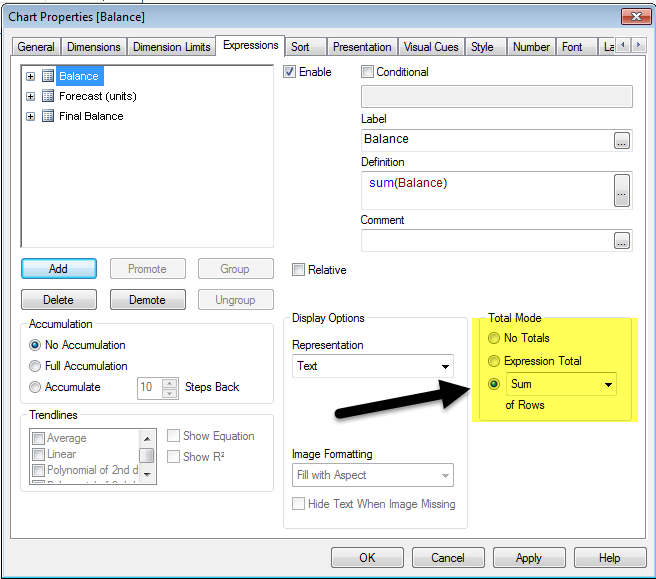
Task: Expand the Forecast (units) expression node
Action: pyautogui.click(x=31, y=96)
